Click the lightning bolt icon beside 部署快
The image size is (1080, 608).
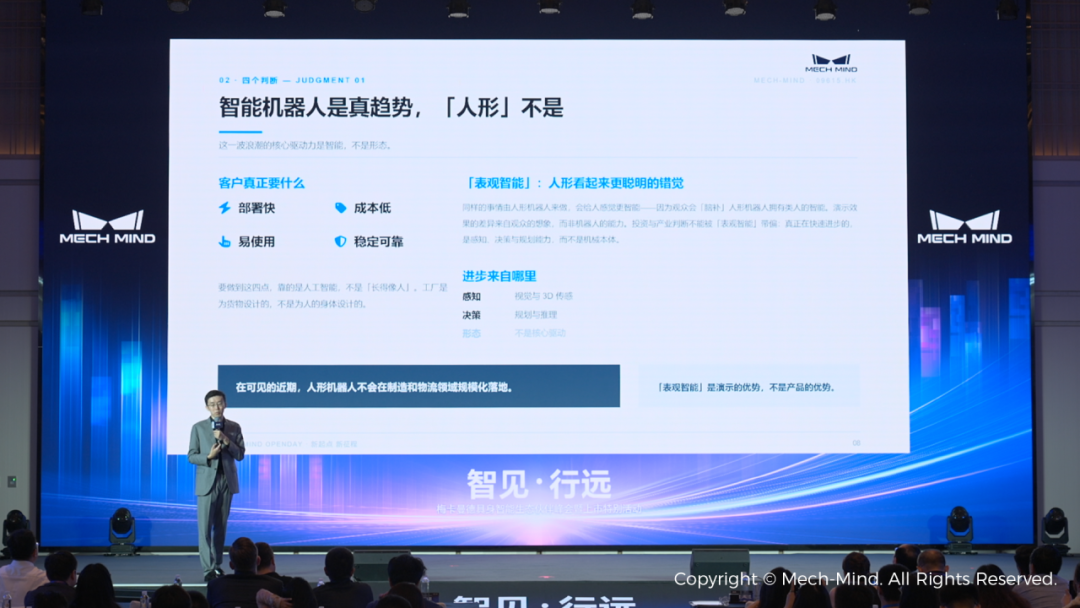click(x=225, y=208)
